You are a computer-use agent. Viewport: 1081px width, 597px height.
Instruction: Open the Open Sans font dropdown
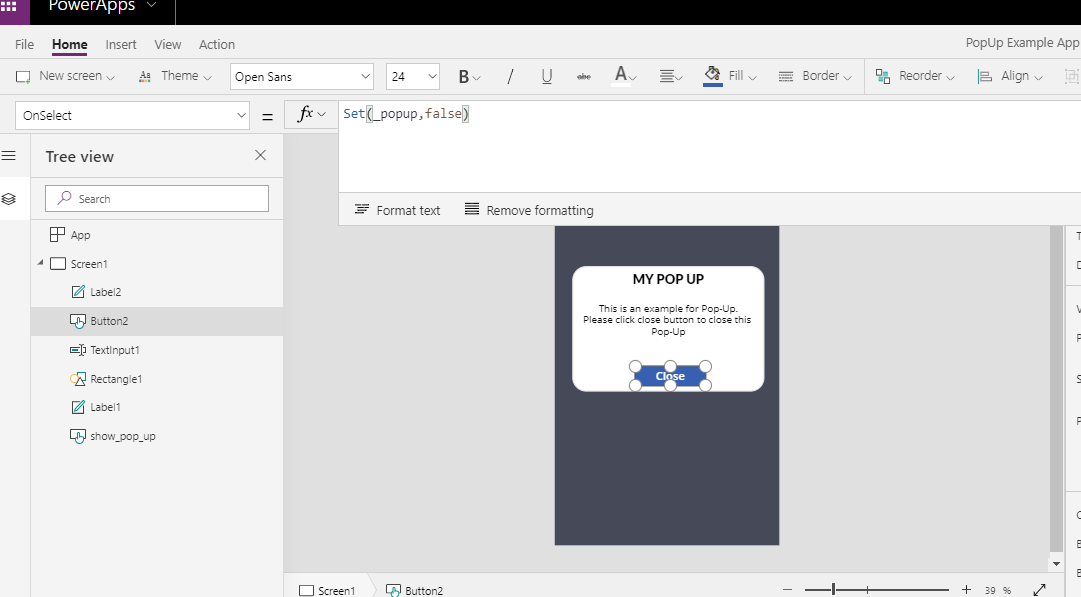[300, 76]
